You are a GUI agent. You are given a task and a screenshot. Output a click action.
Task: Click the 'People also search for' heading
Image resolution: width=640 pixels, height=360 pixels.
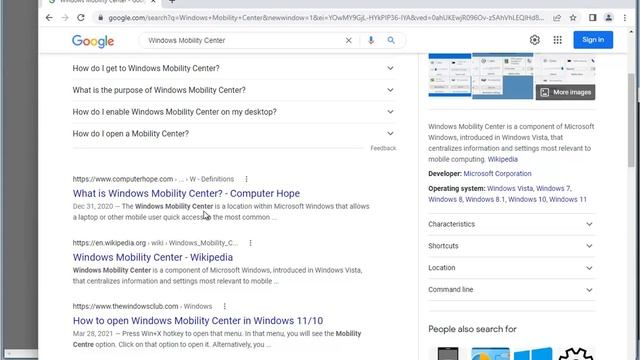(x=472, y=329)
